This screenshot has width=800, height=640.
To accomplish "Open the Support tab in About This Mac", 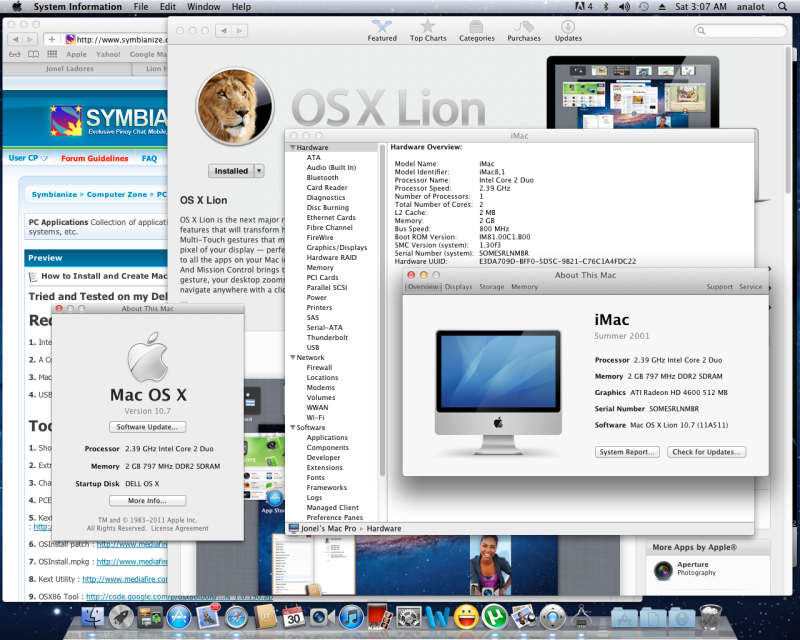I will coord(719,287).
